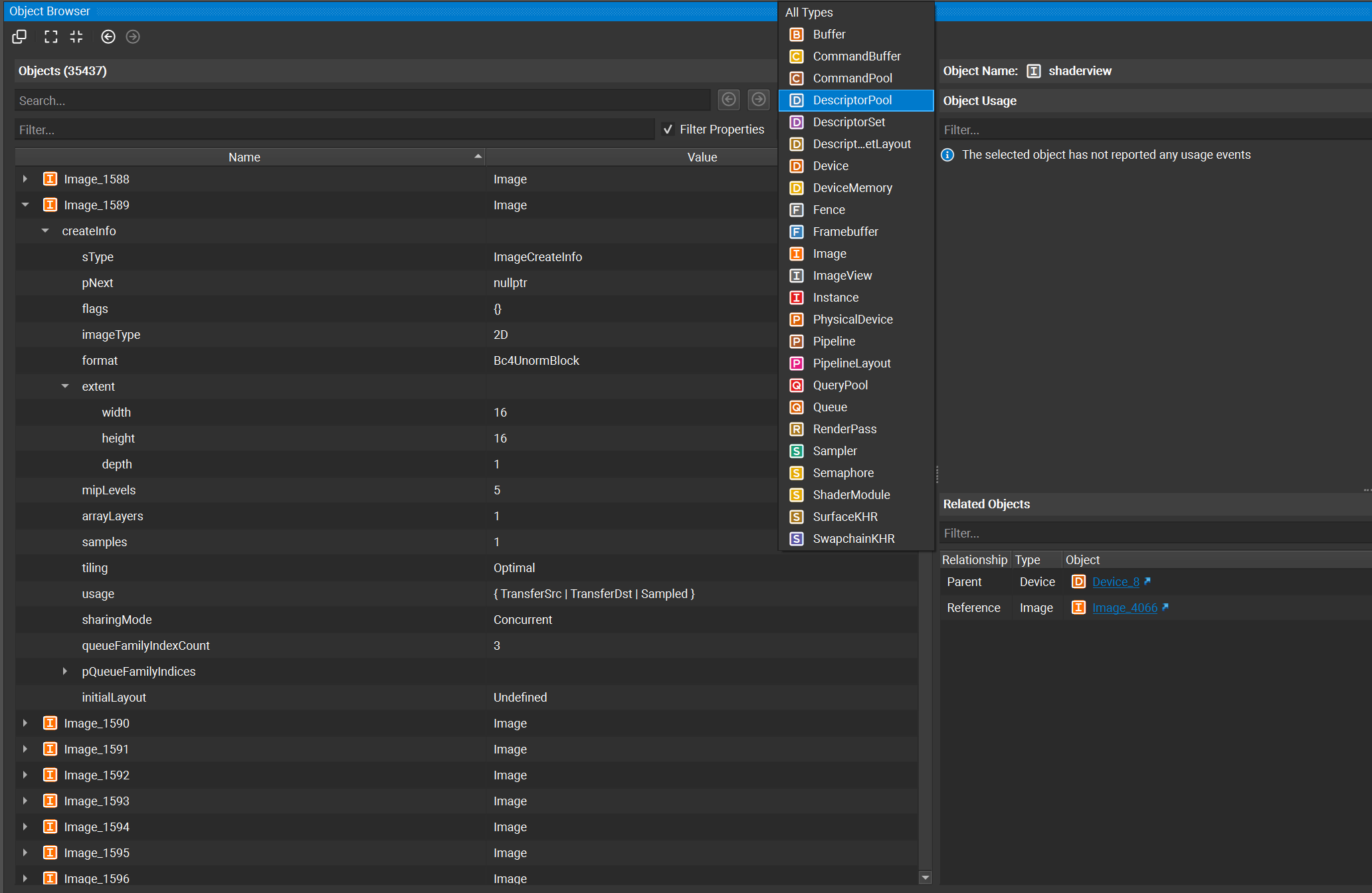Screen dimensions: 1372x893
Task: Expand the pQueueFamilyIndices property
Action: (x=64, y=671)
